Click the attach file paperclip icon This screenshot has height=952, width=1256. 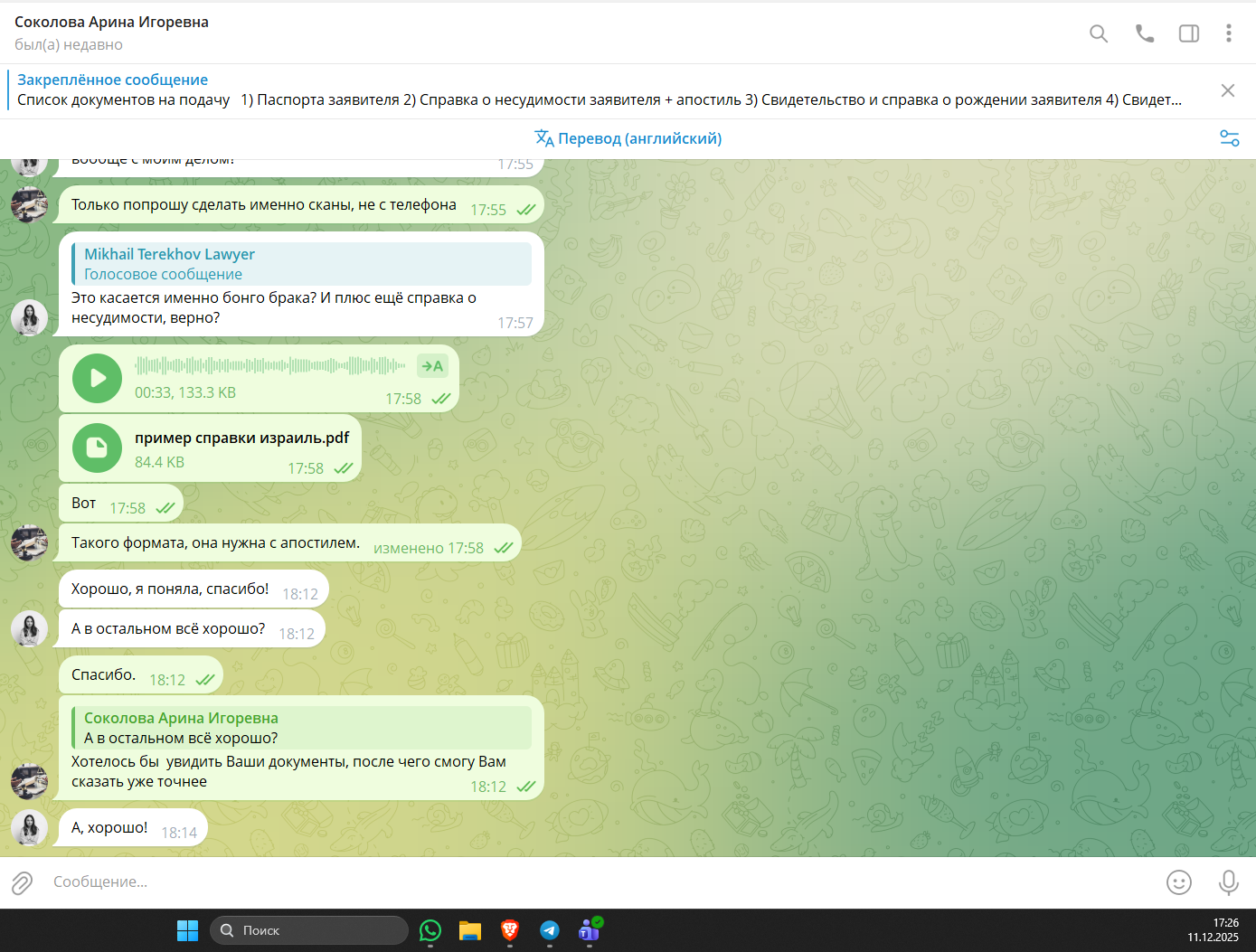22,882
